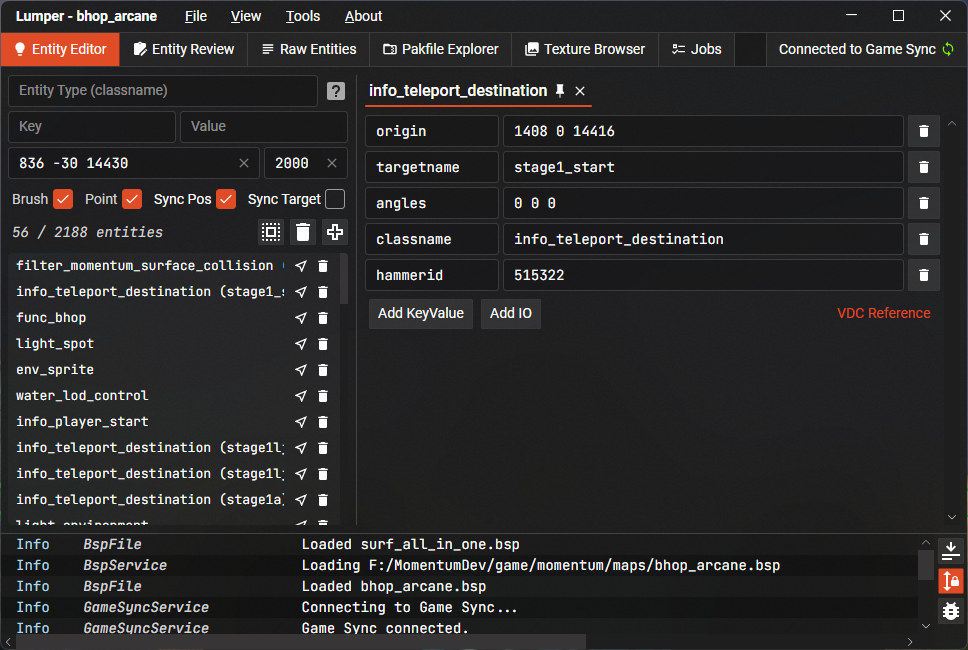Click the entity properties scroll-down arrow

(952, 517)
